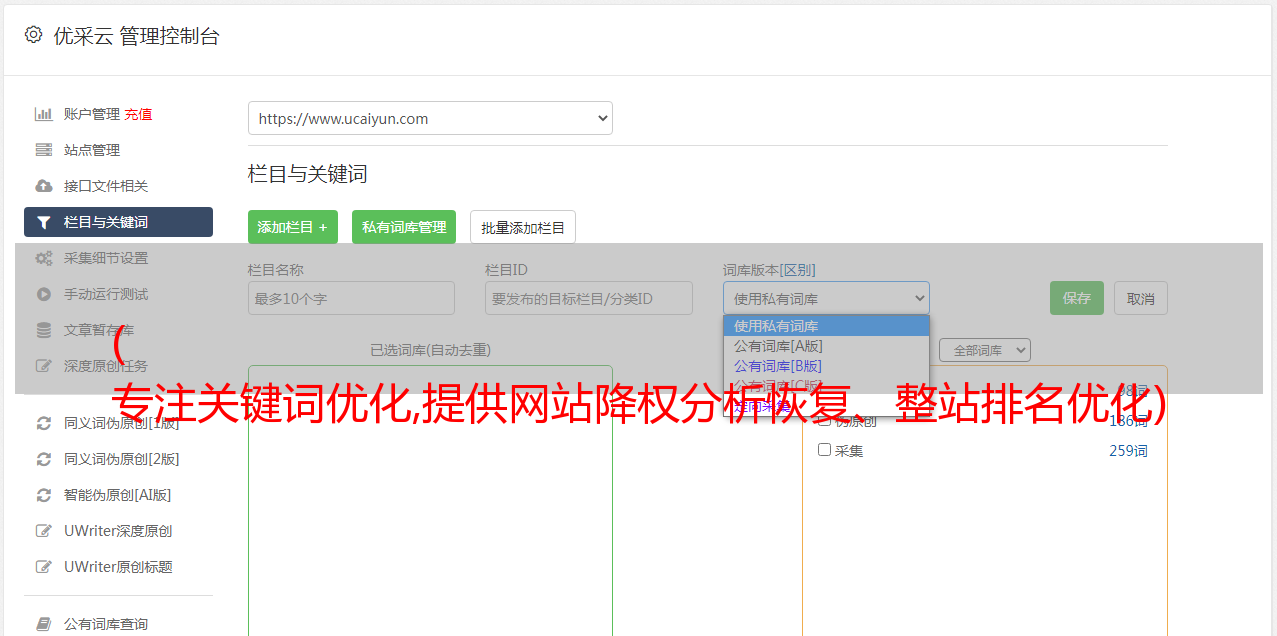
Task: Click the edit icon for UWriter原创标题
Action: coord(44,567)
